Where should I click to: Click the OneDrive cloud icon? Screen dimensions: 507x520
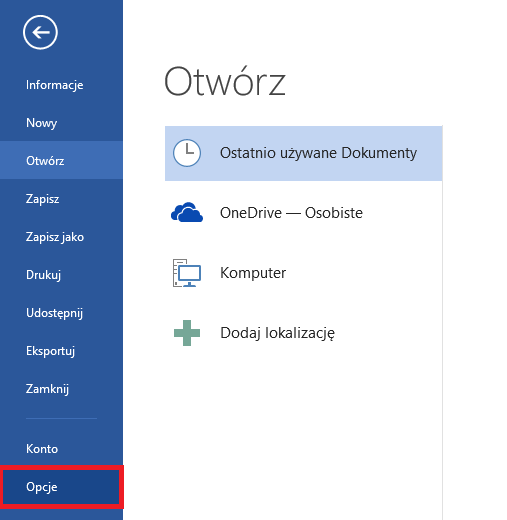click(x=187, y=212)
